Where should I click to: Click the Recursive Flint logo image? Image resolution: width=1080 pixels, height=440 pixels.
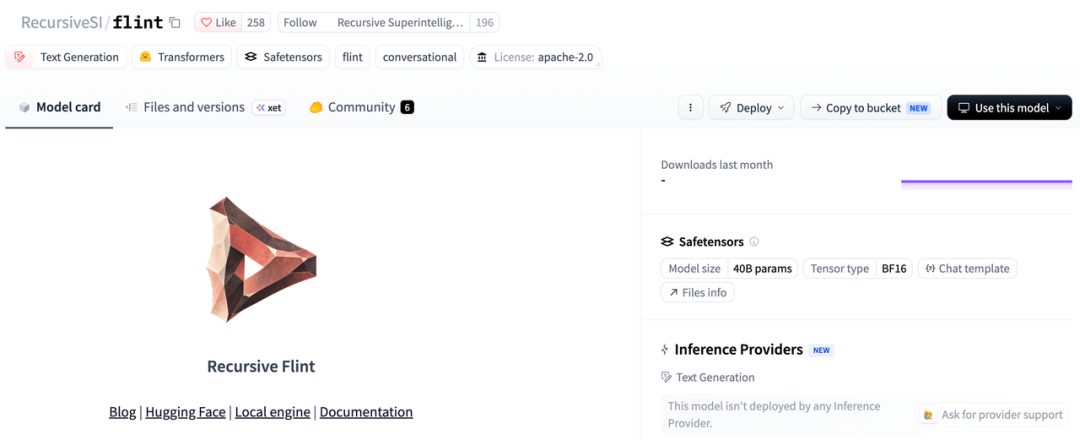261,260
